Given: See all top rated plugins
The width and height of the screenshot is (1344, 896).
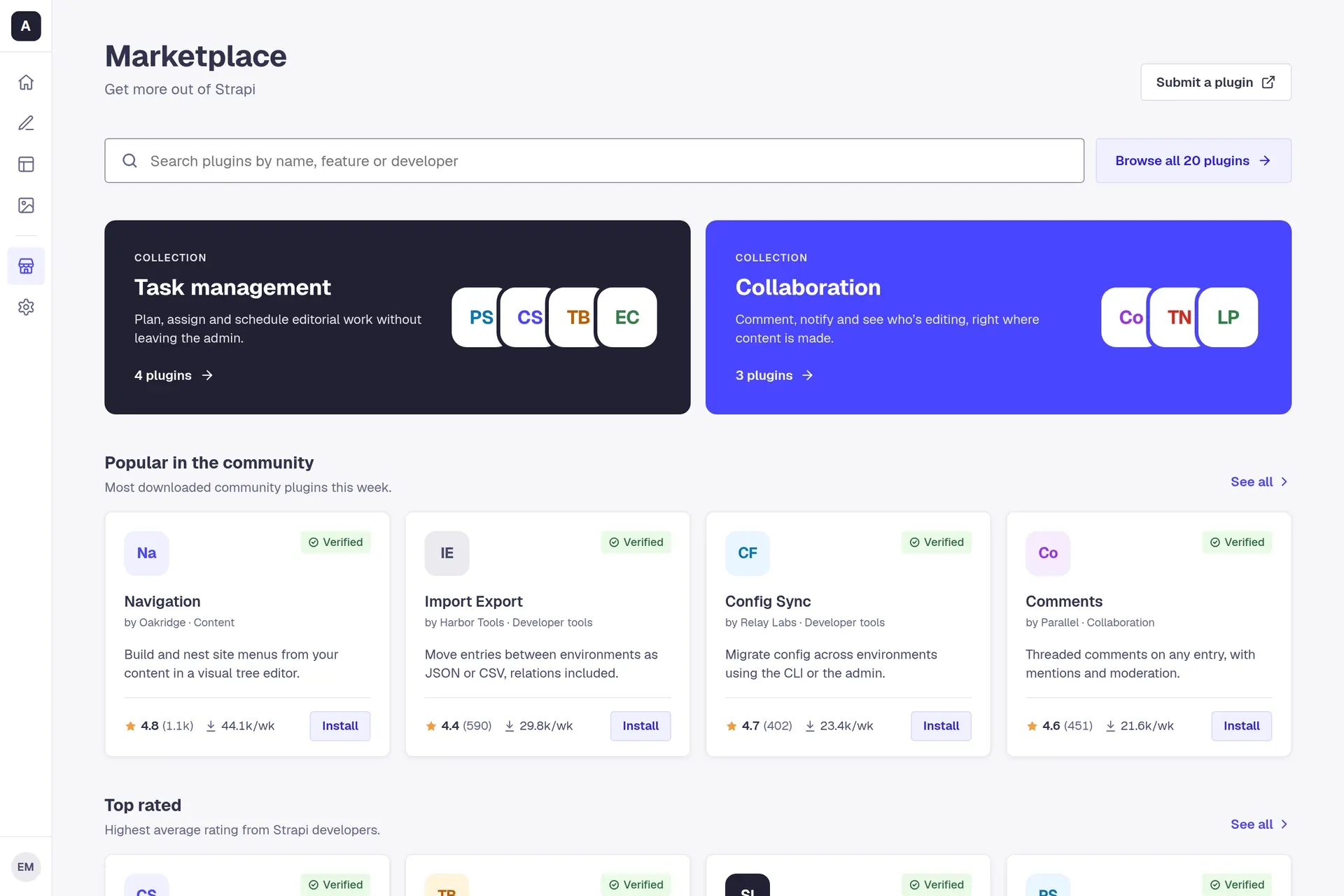Looking at the screenshot, I should coord(1259,824).
